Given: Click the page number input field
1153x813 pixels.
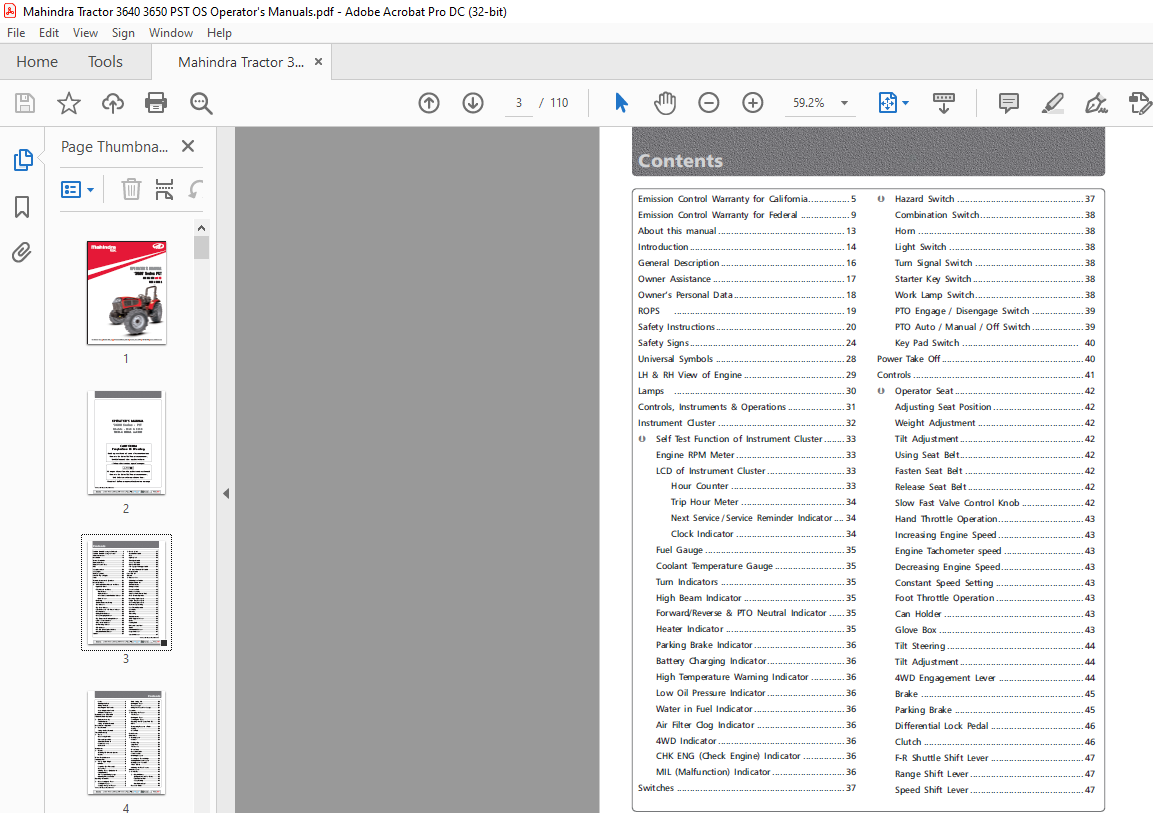Looking at the screenshot, I should click(518, 103).
